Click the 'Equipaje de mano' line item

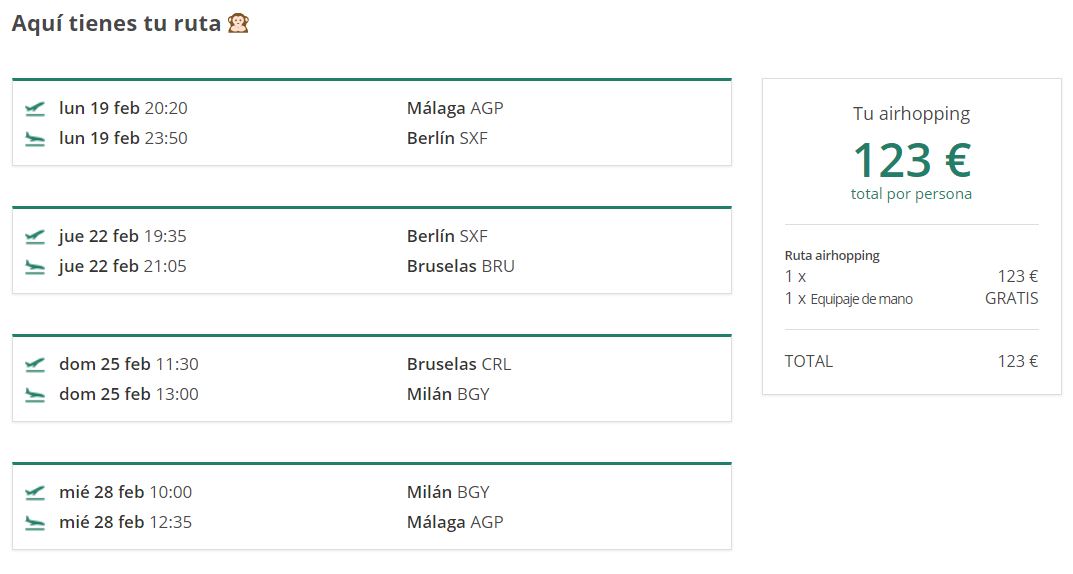click(861, 299)
